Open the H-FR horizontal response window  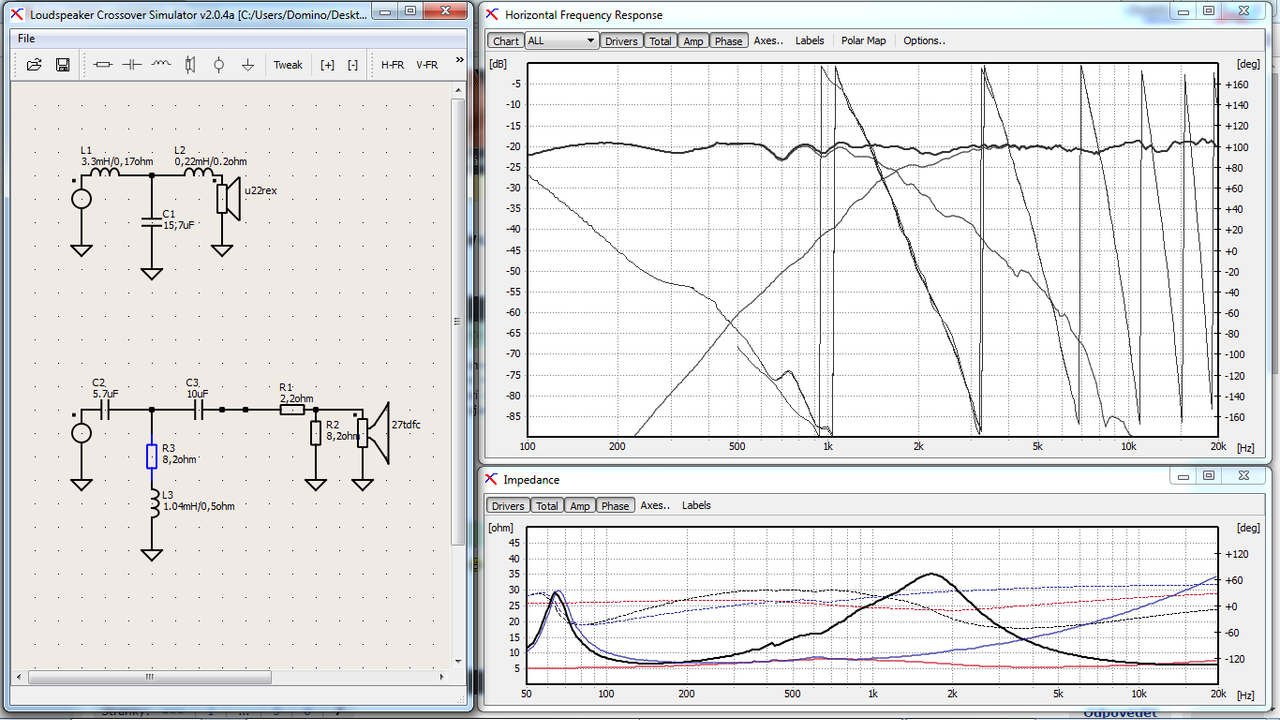tap(392, 65)
